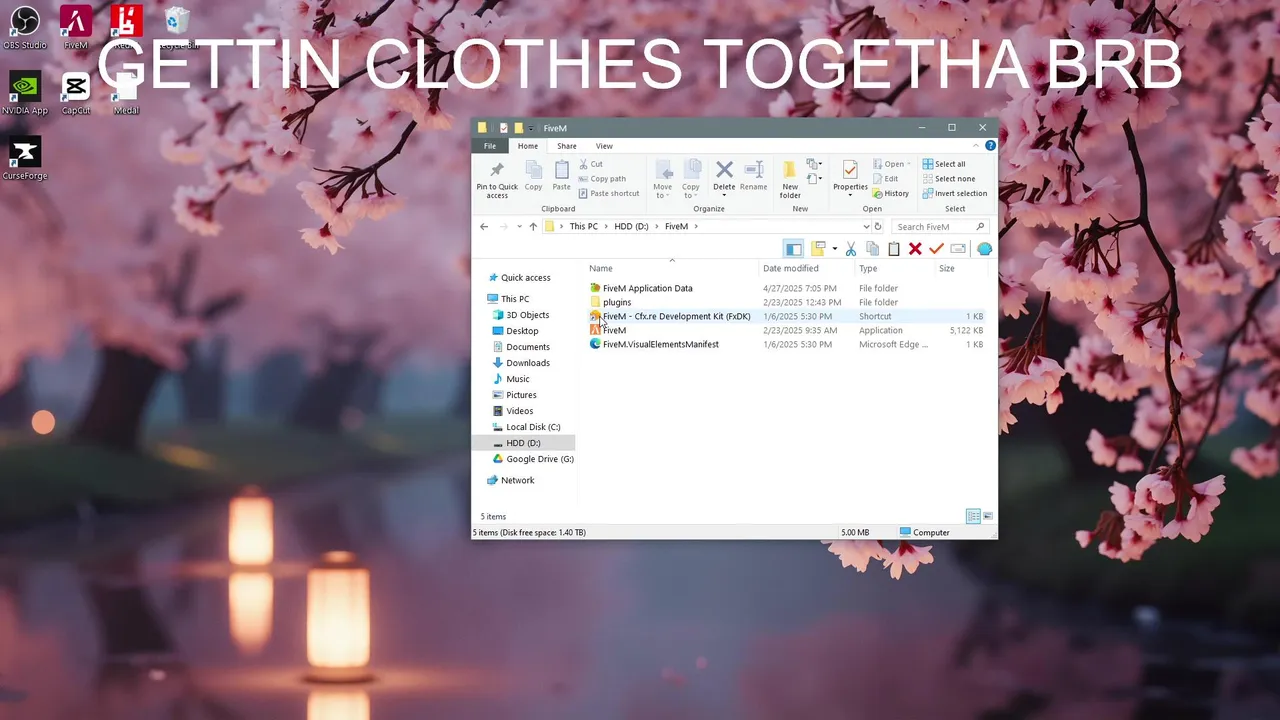Click the copy pages icon in lower toolbar
1280x720 pixels.
tap(872, 249)
